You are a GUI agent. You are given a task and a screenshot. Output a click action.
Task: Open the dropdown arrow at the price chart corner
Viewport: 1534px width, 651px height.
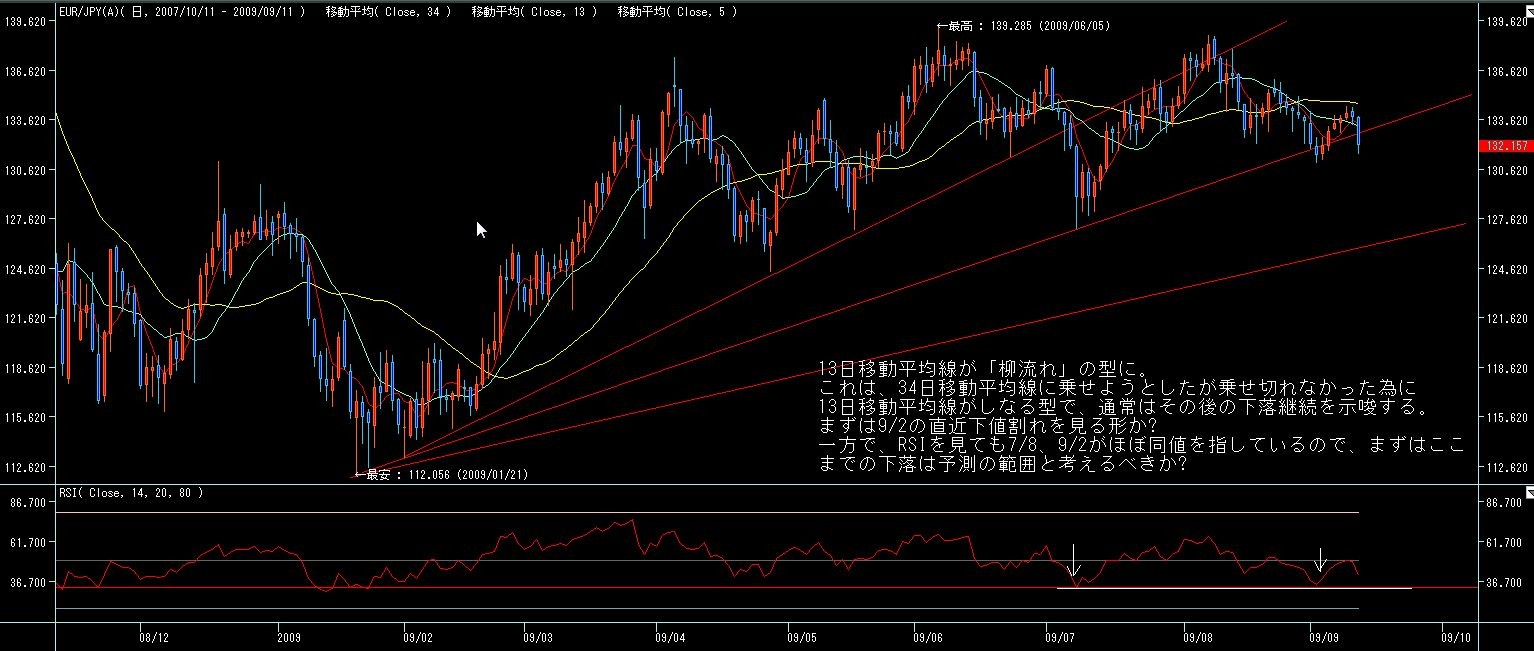1528,12
